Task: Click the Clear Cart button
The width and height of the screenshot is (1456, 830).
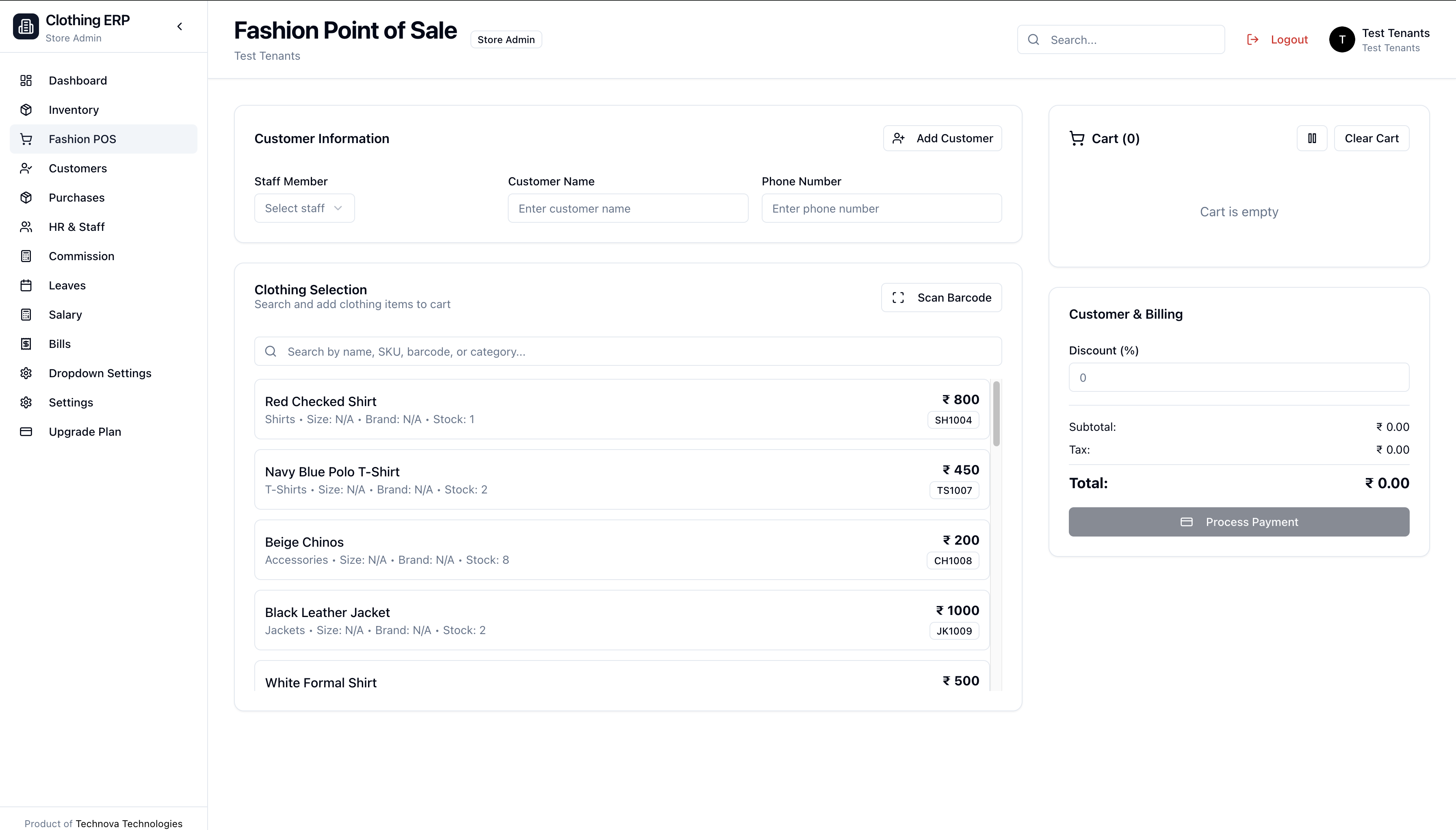Action: coord(1371,139)
